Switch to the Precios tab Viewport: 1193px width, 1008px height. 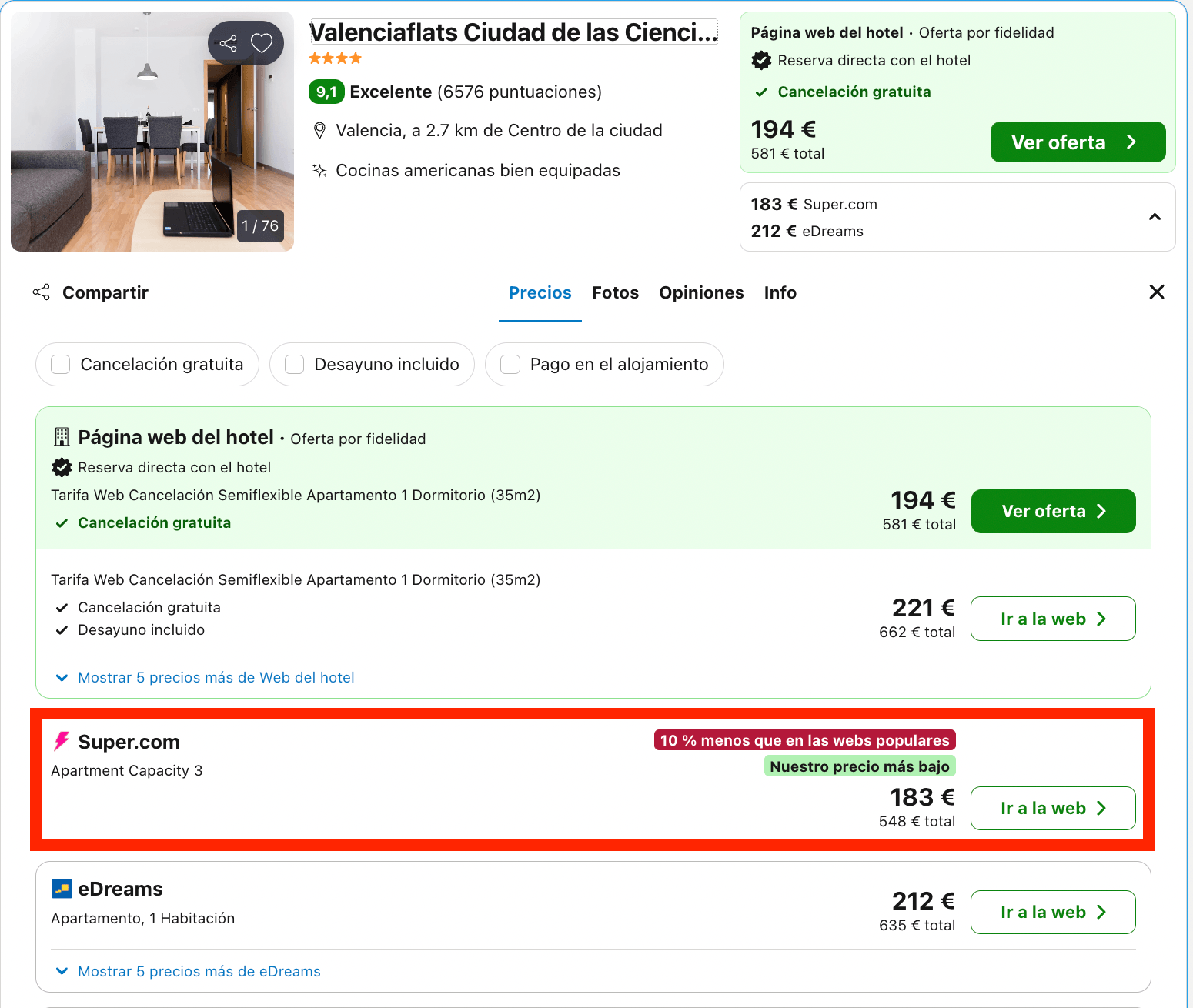pos(540,292)
